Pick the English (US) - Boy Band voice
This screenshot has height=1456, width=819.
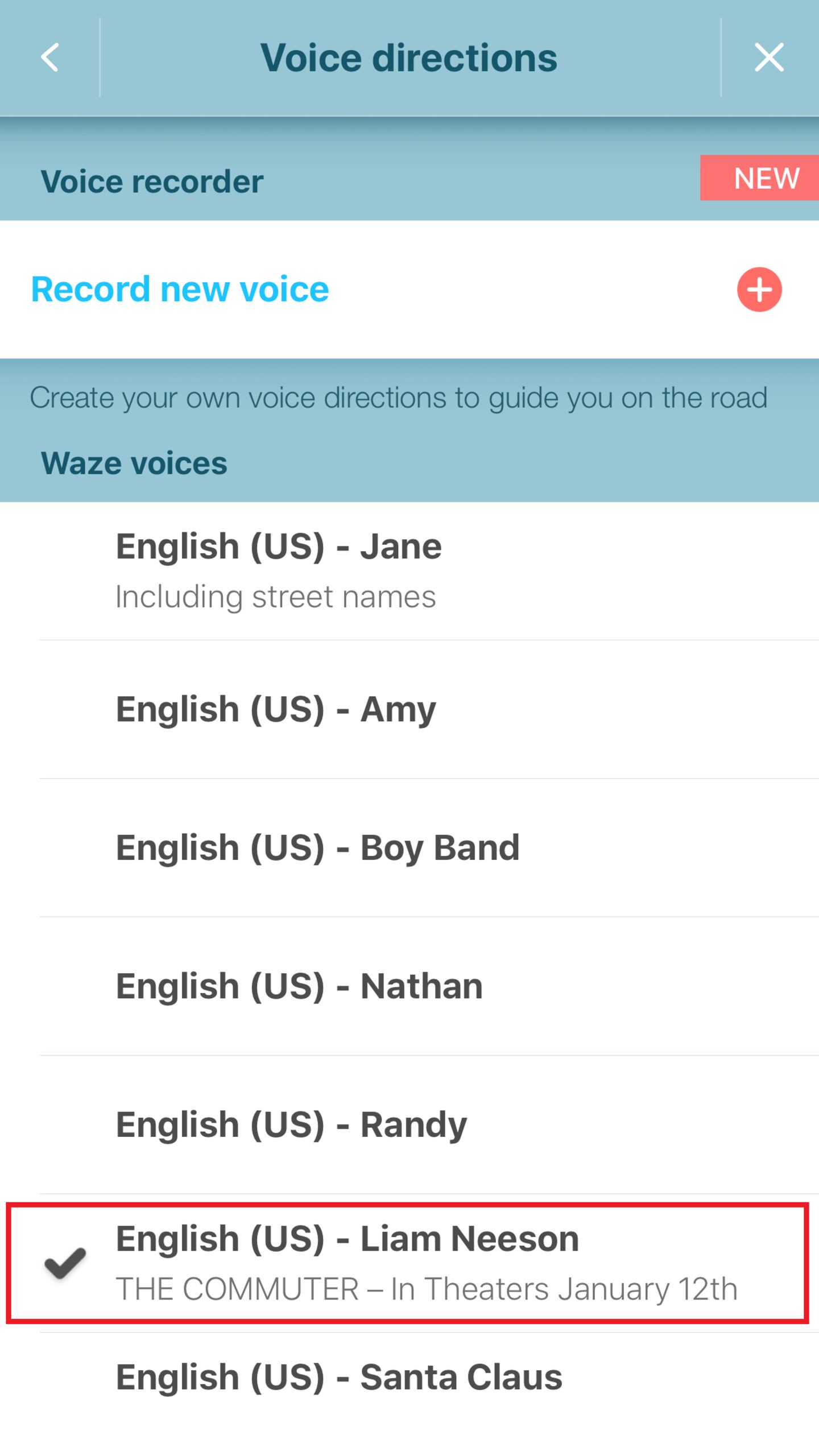(x=317, y=847)
